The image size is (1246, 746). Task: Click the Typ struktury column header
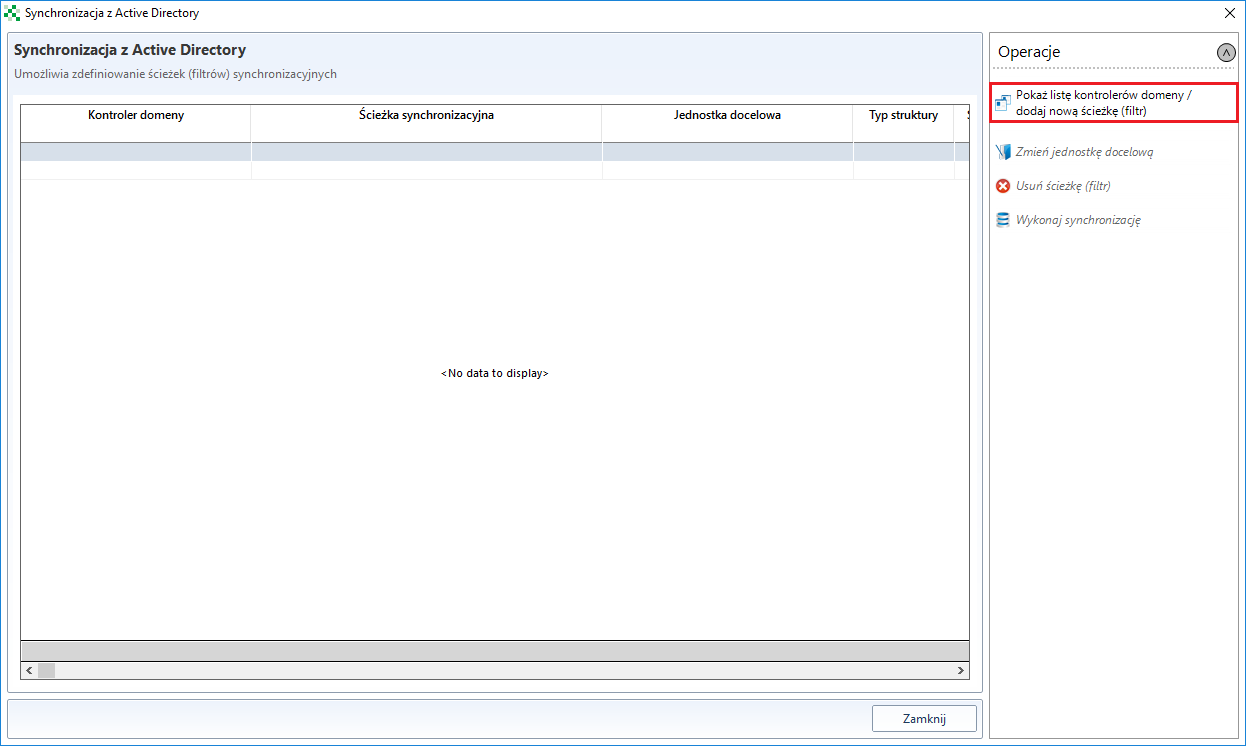click(903, 115)
